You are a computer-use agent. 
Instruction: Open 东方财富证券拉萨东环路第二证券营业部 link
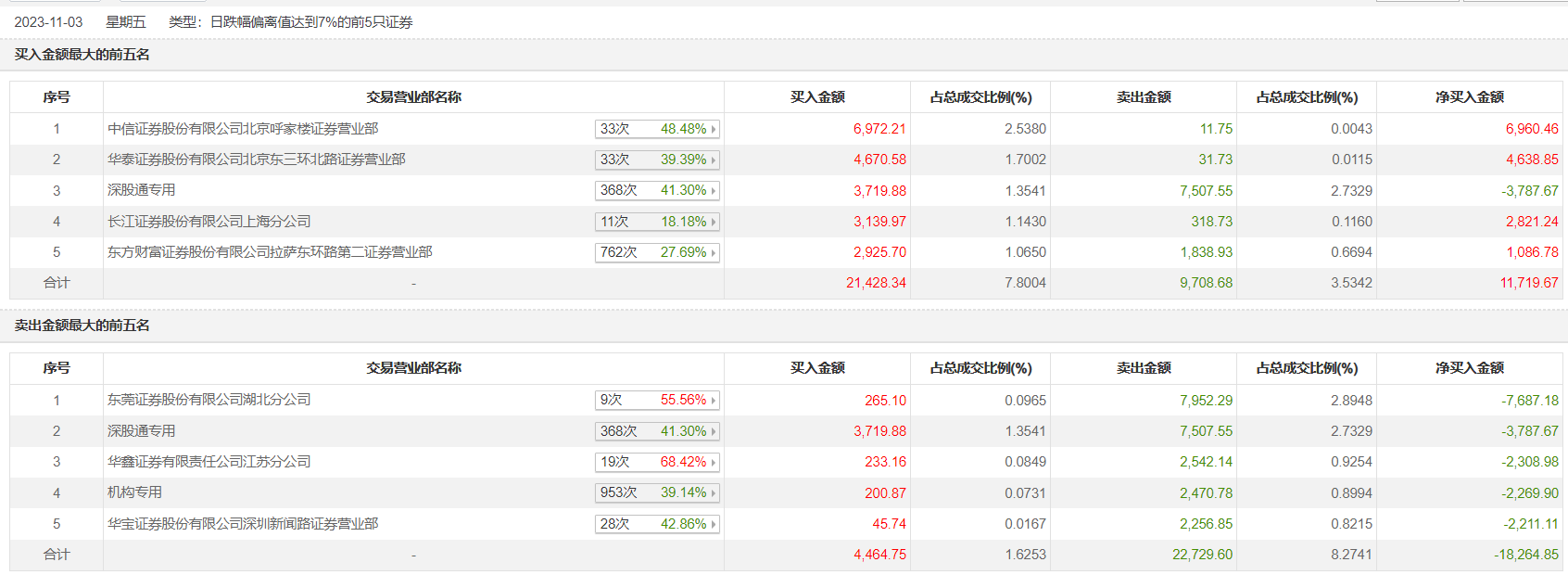point(270,252)
